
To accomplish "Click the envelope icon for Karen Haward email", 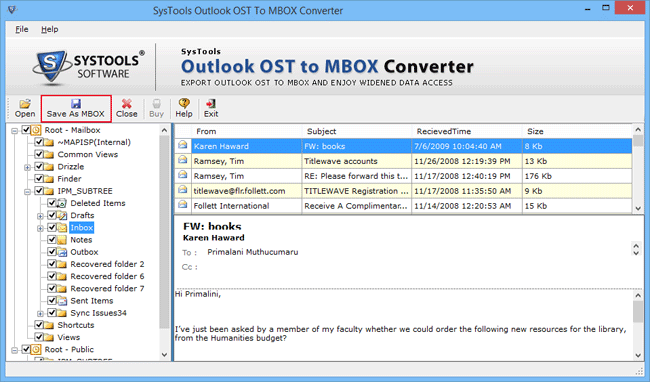I will 182,145.
